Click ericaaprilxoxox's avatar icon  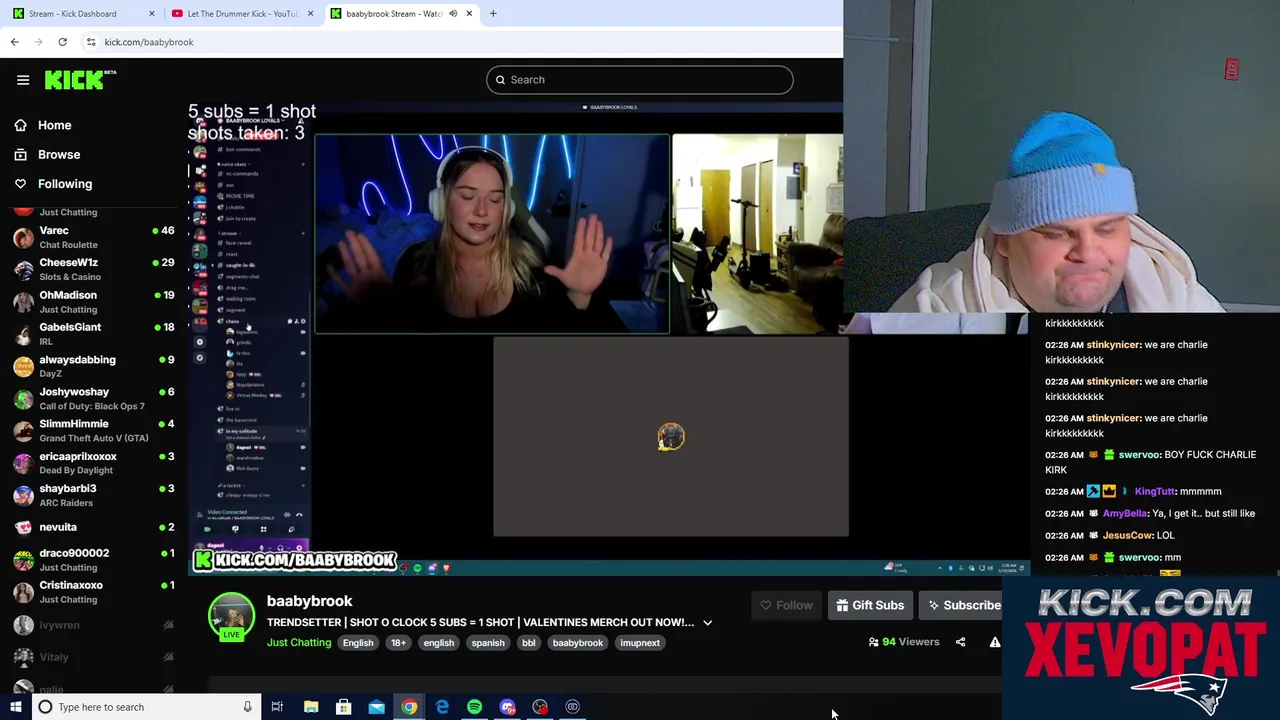[23, 463]
